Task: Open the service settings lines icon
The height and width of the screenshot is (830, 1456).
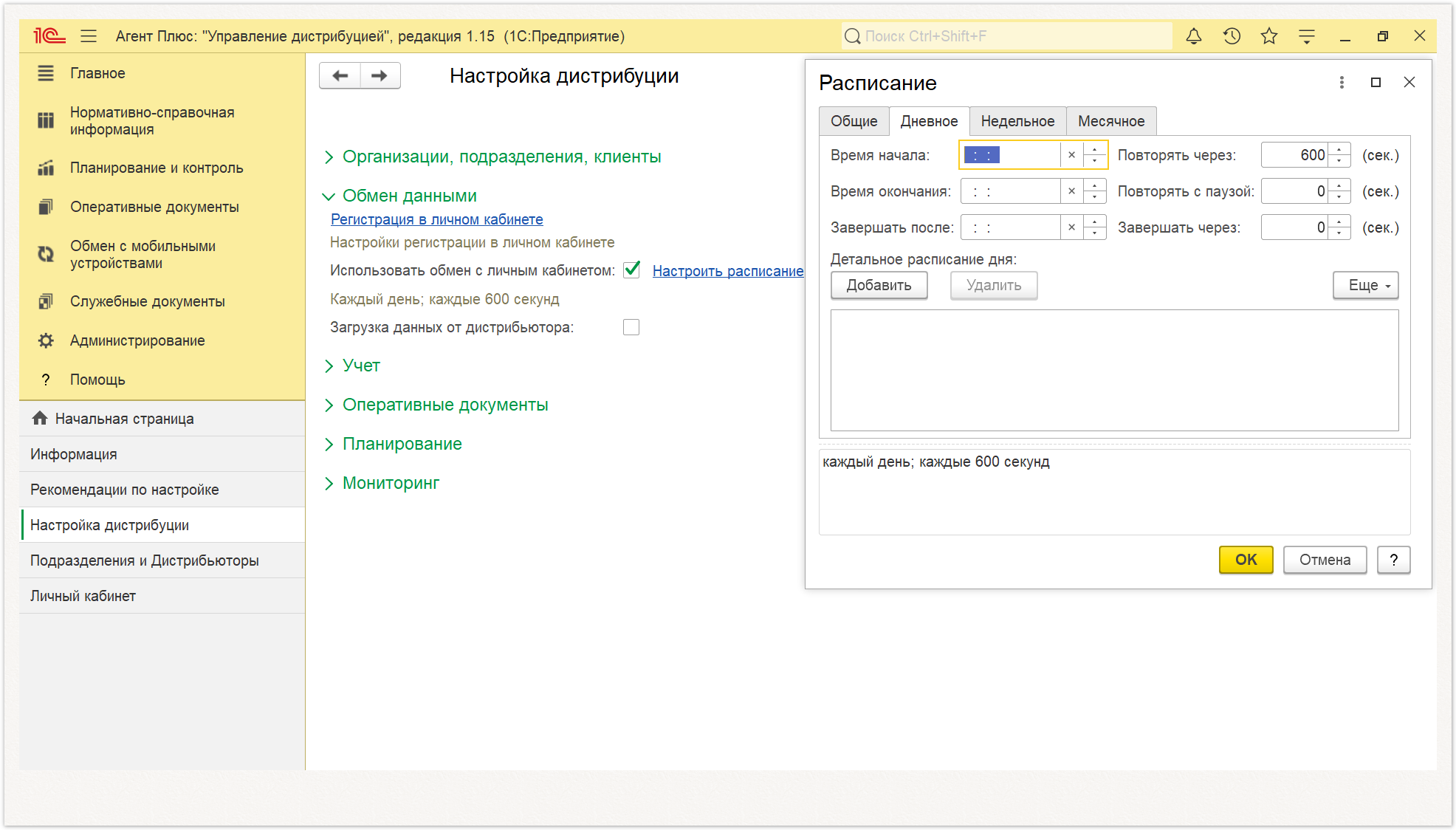Action: click(x=1306, y=35)
